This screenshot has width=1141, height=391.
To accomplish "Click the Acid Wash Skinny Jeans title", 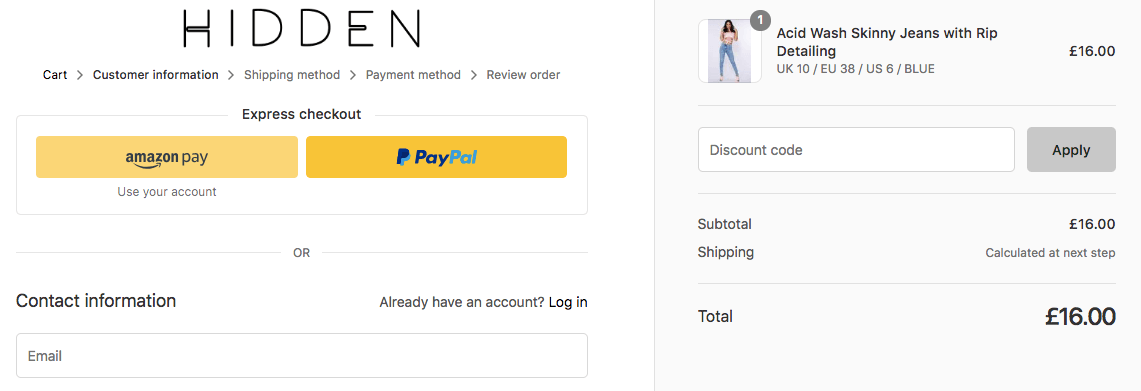I will coord(887,42).
